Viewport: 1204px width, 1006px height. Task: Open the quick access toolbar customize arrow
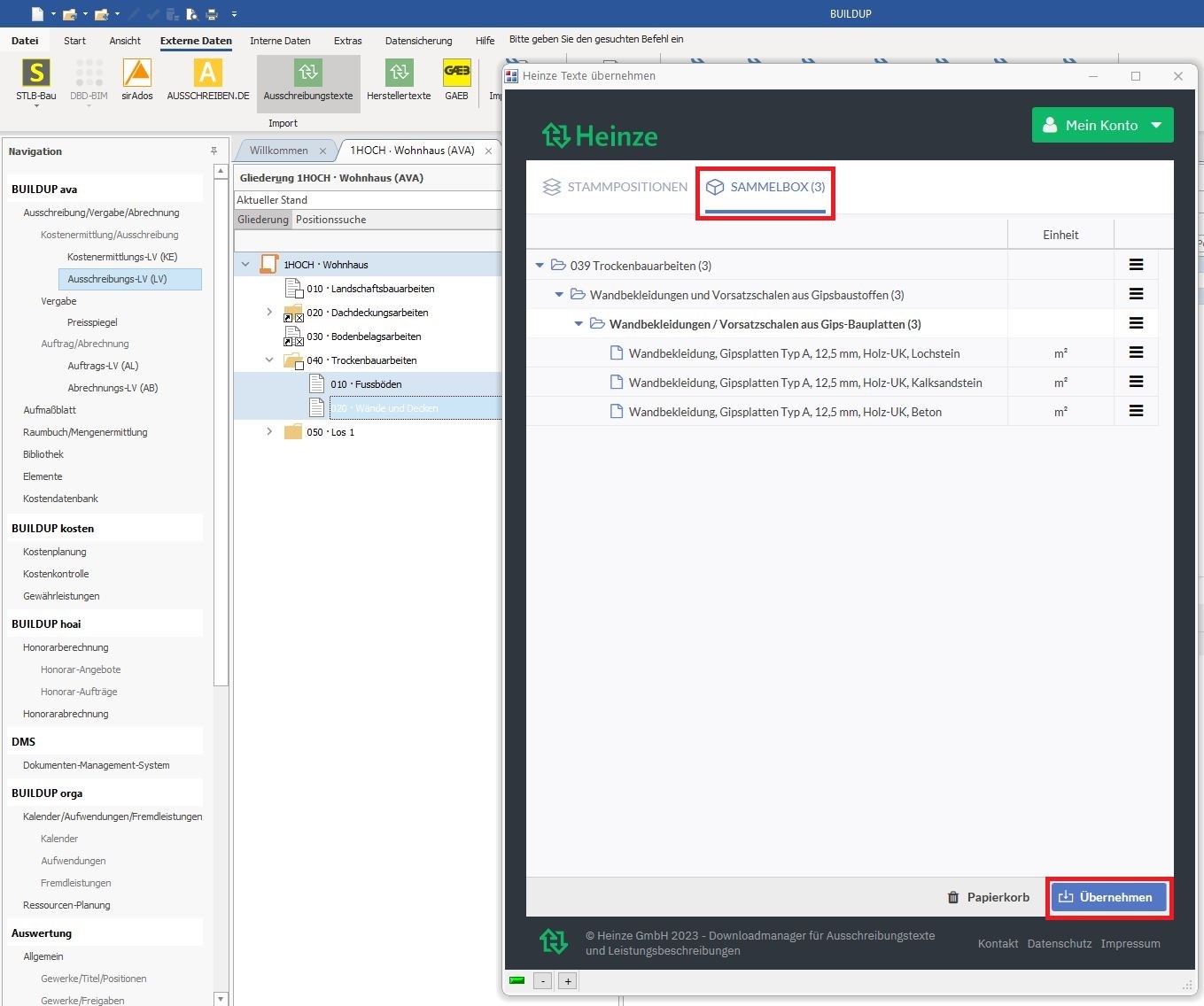tap(234, 14)
